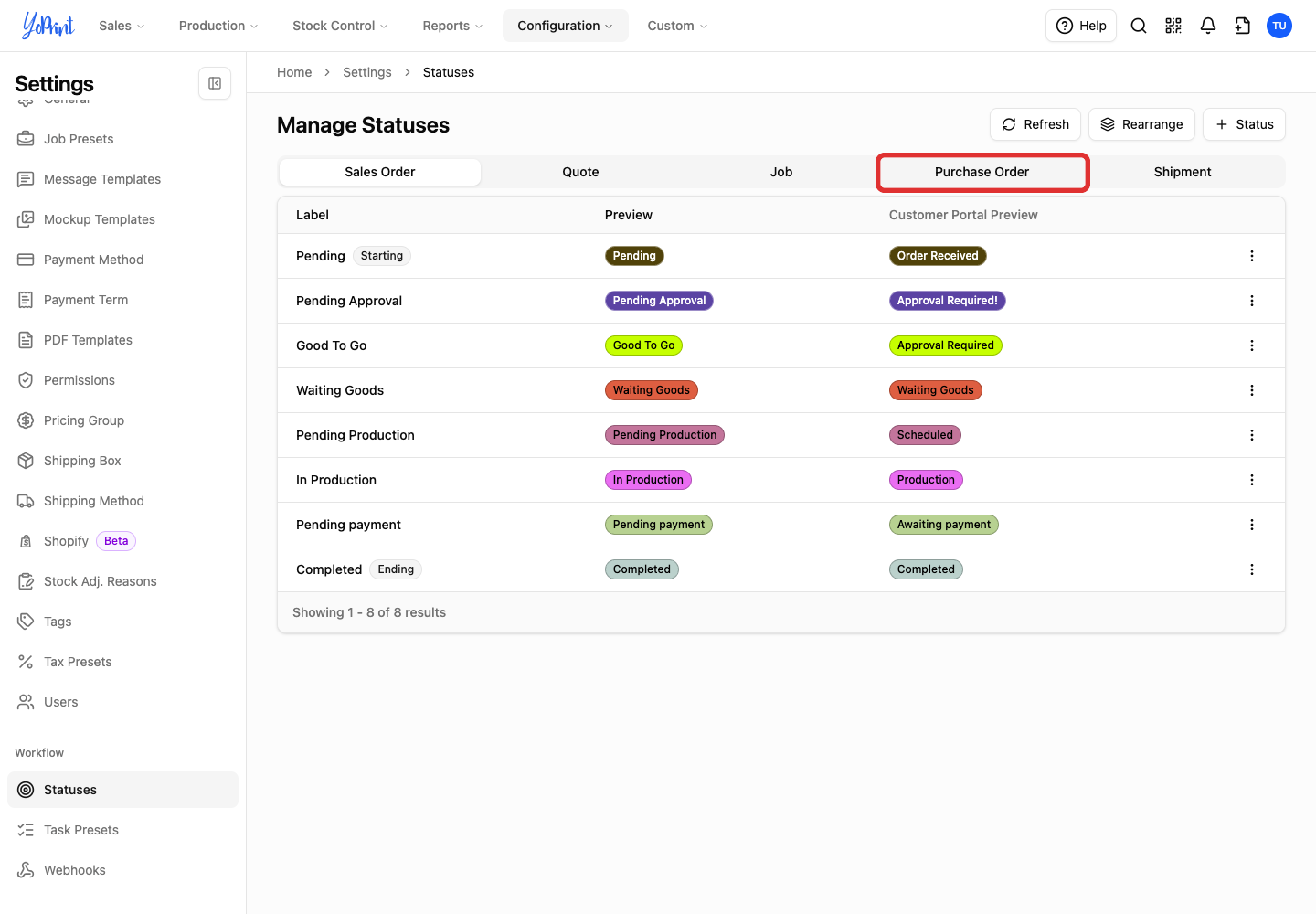Image resolution: width=1316 pixels, height=914 pixels.
Task: Click the green Good To Go preview badge
Action: [x=644, y=345]
